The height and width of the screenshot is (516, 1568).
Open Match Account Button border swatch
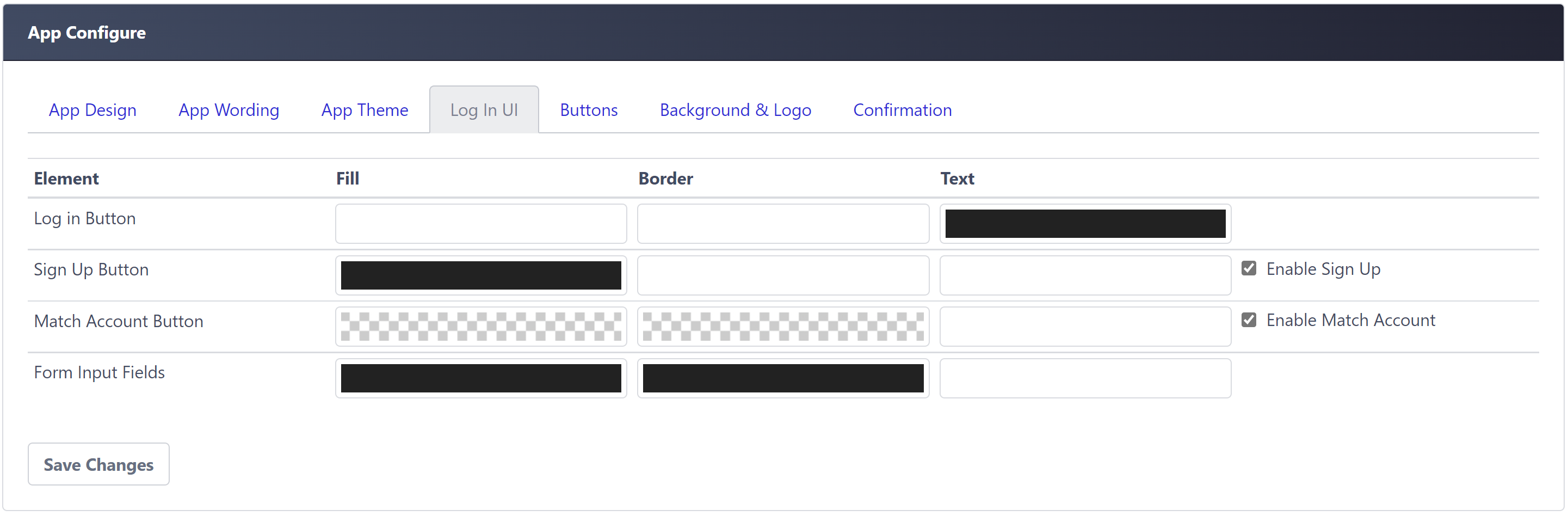783,327
